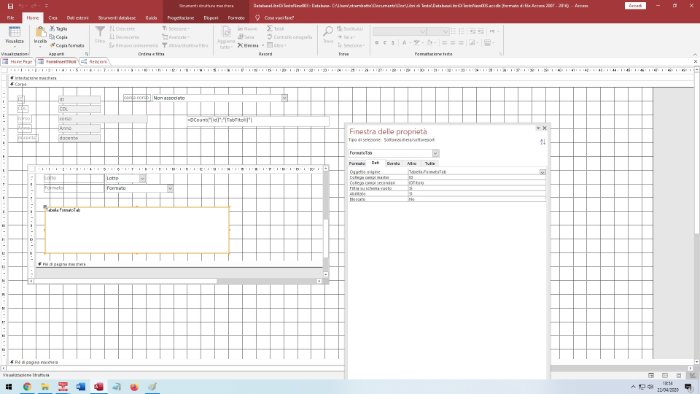This screenshot has width=700, height=394.
Task: Switch to the Progettazione ribbon tab
Action: coord(180,18)
